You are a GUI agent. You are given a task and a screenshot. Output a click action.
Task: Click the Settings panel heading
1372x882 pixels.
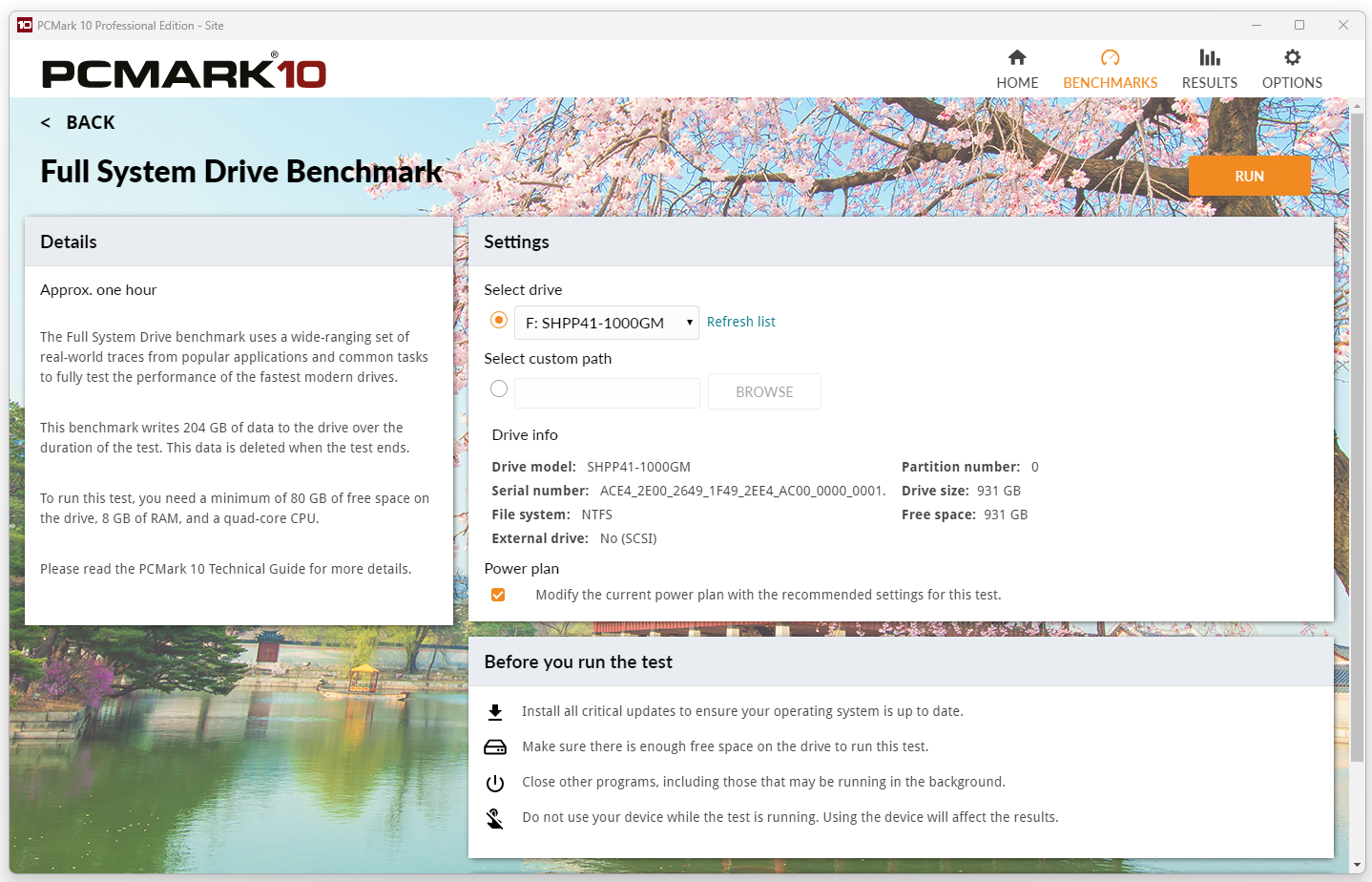[x=516, y=242]
